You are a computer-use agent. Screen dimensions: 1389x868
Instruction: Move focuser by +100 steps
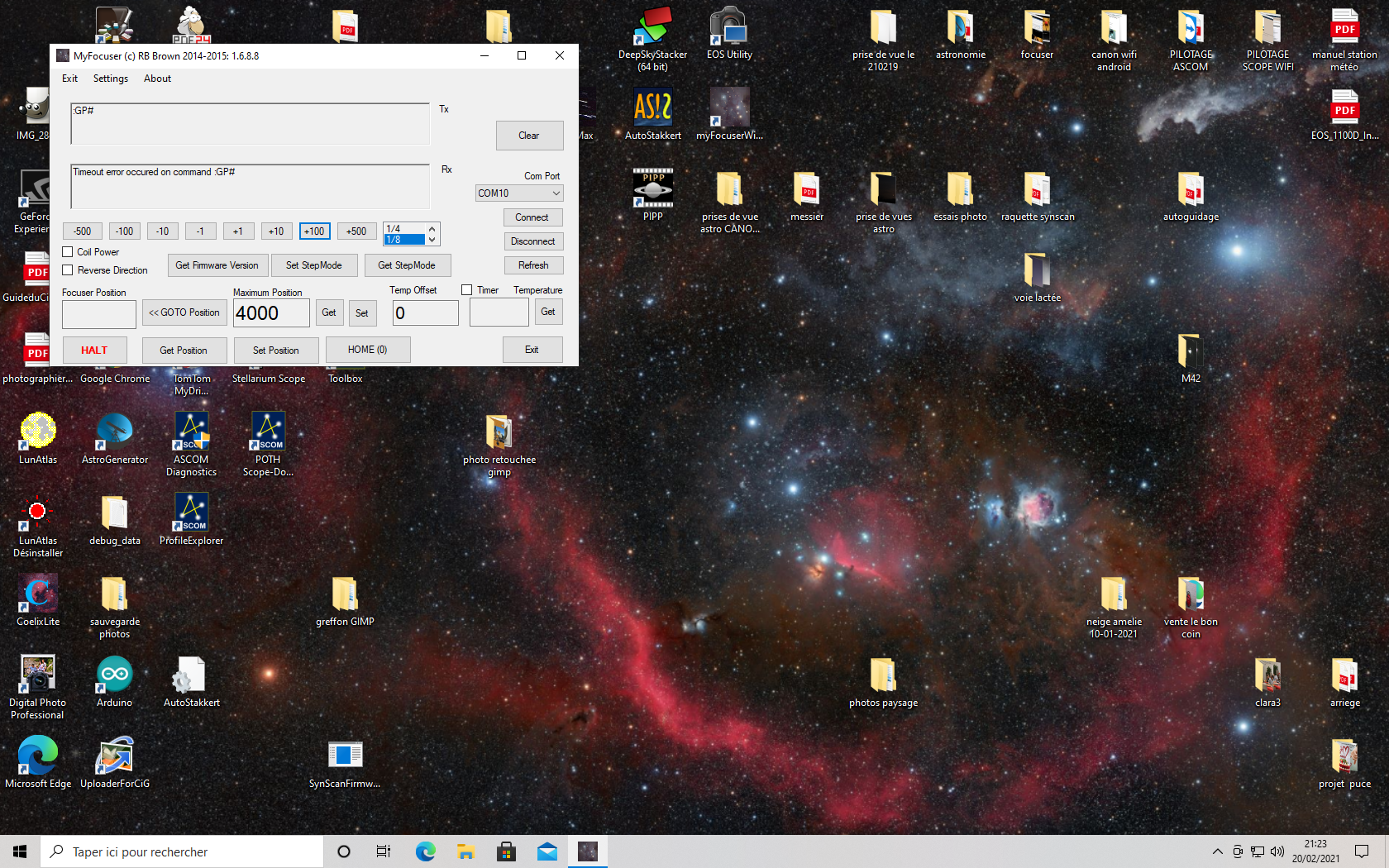click(314, 231)
